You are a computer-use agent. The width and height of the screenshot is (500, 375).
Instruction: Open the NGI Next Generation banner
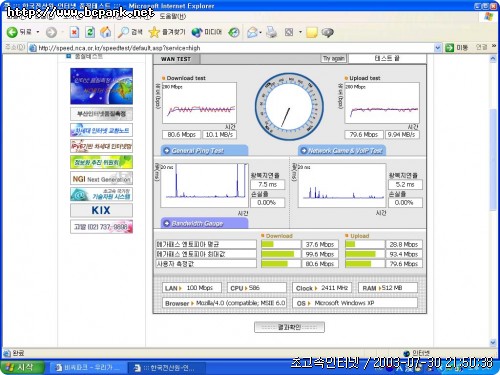(x=101, y=178)
